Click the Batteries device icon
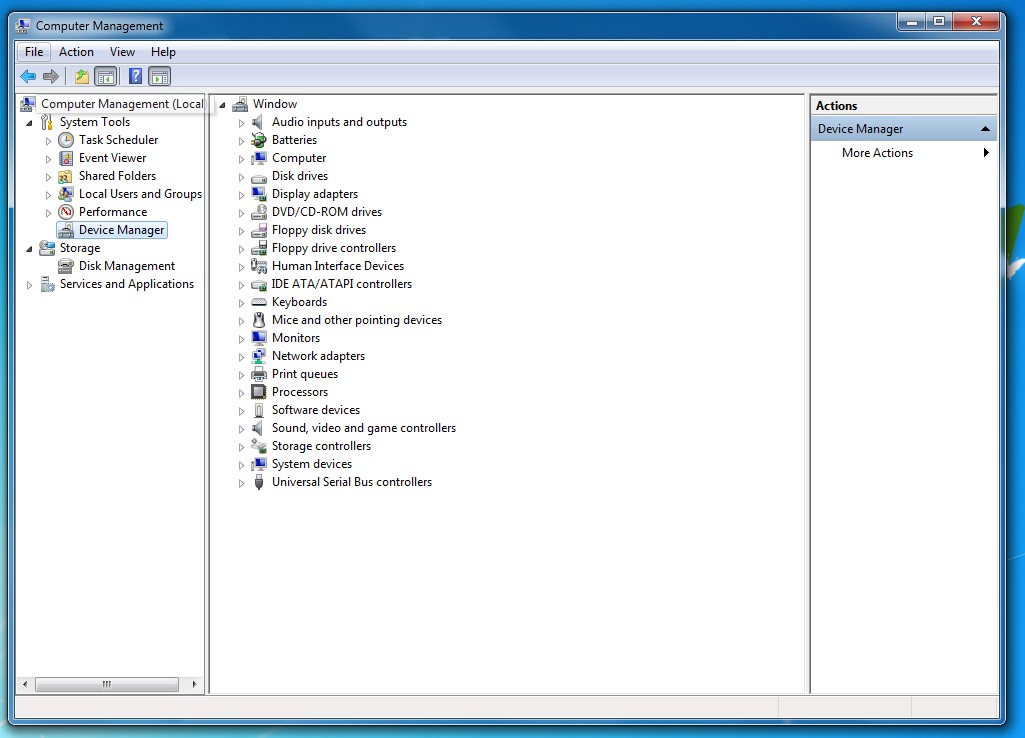Viewport: 1025px width, 738px height. [x=259, y=140]
